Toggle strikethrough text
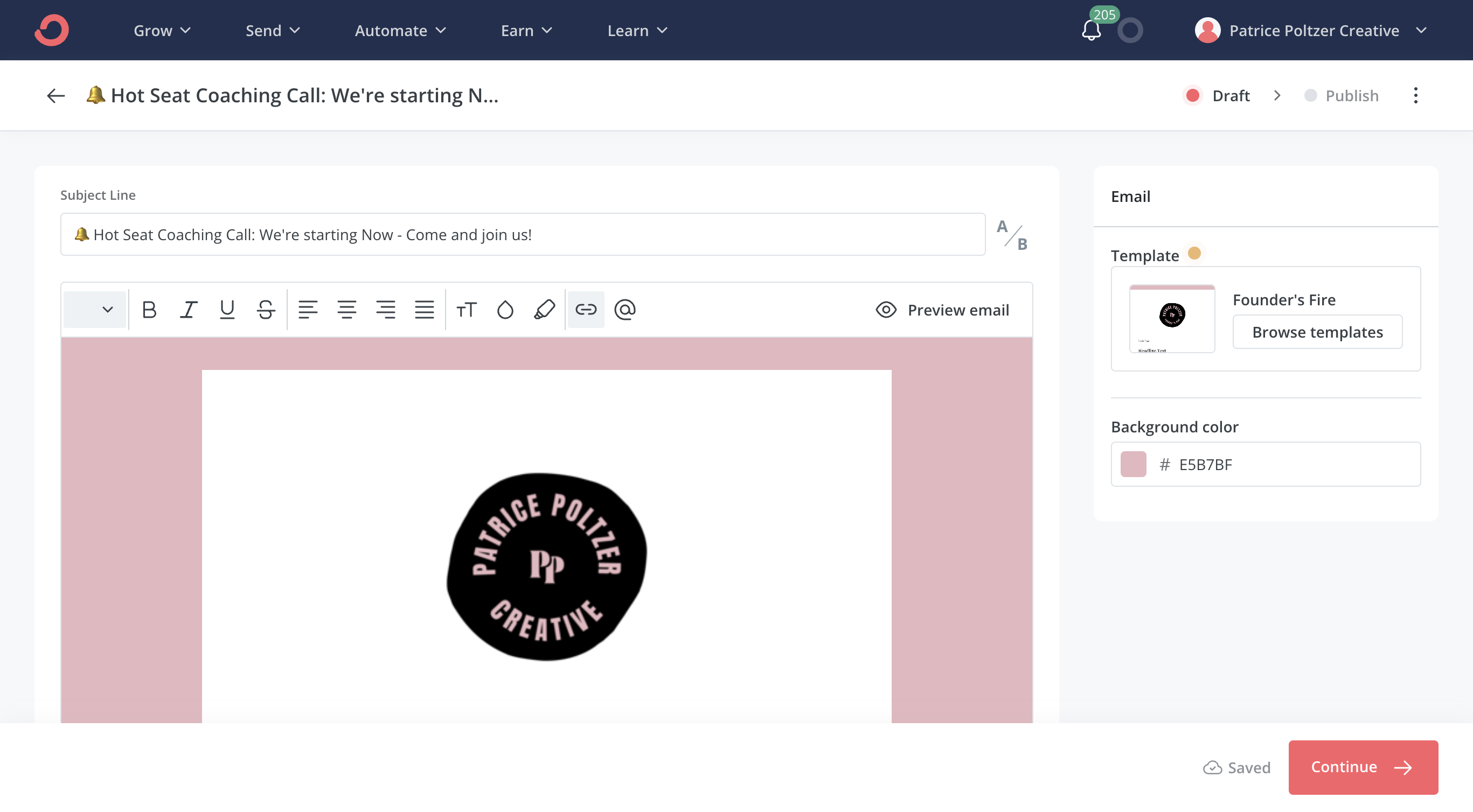1473x812 pixels. click(x=266, y=310)
